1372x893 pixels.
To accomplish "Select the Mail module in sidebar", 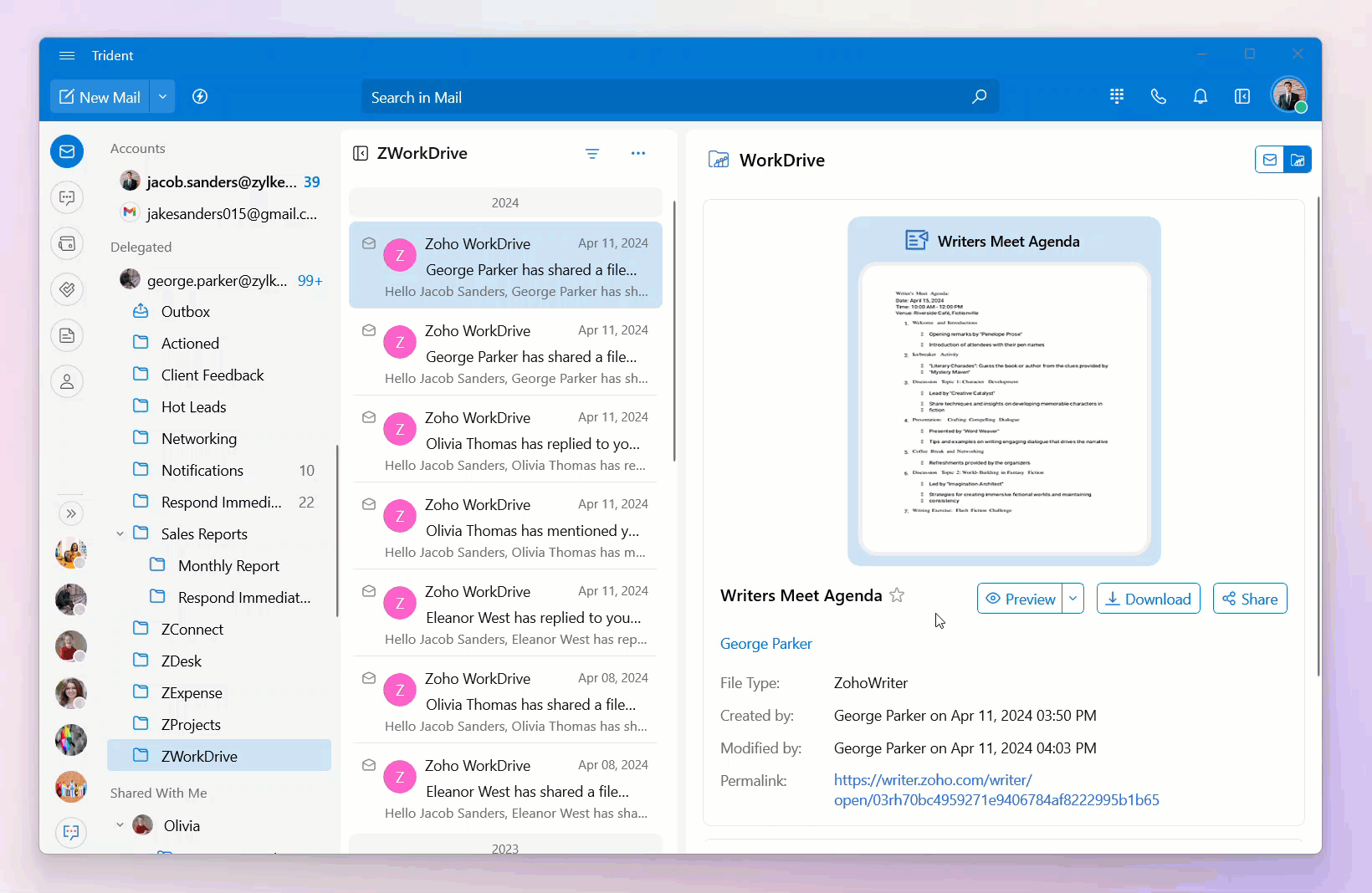I will tap(67, 151).
